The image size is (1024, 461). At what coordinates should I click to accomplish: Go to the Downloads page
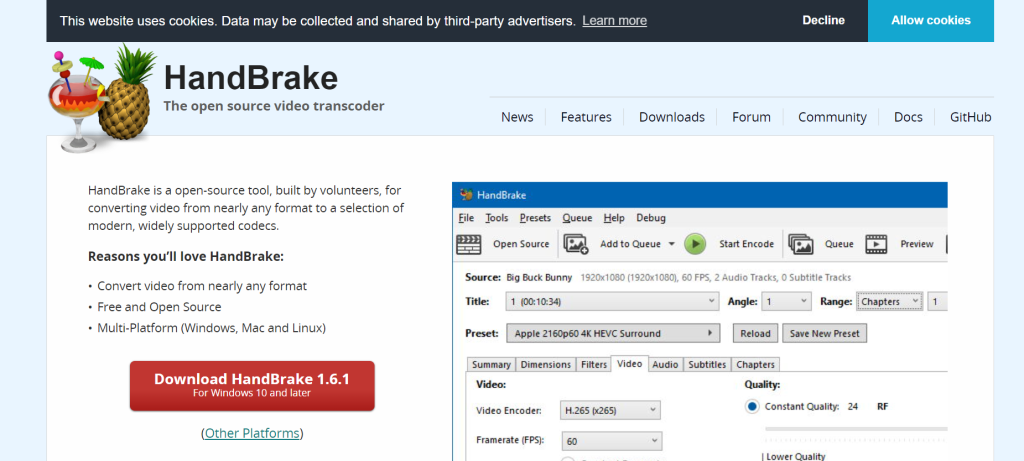click(x=671, y=117)
